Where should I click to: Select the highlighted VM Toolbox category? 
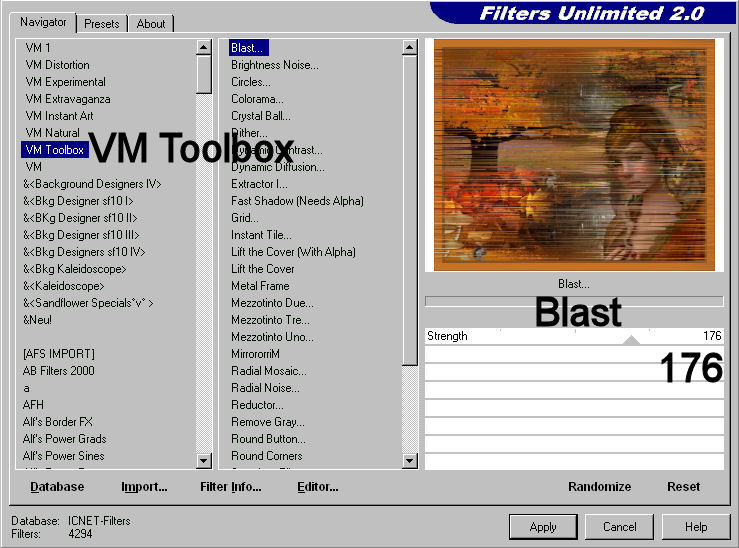click(55, 150)
